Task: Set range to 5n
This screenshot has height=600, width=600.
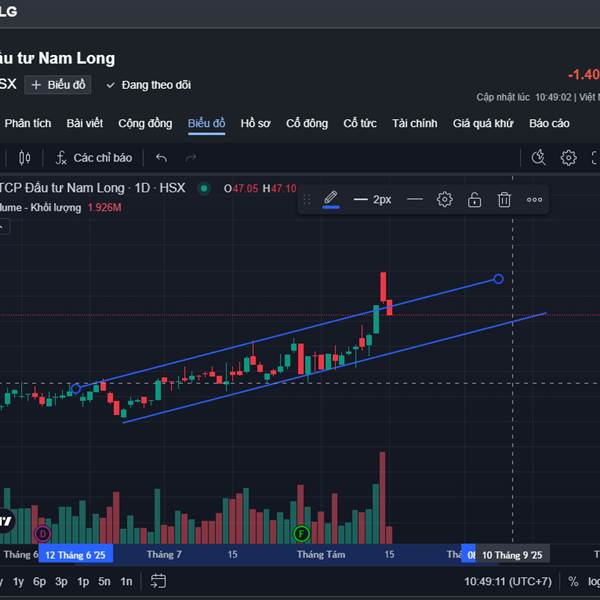Action: coord(104,582)
